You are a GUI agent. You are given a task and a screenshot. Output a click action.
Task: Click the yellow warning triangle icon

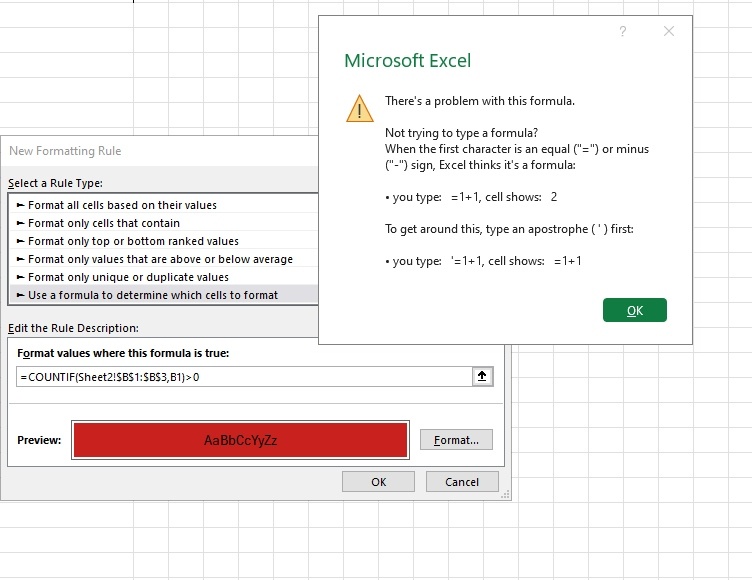pos(360,108)
